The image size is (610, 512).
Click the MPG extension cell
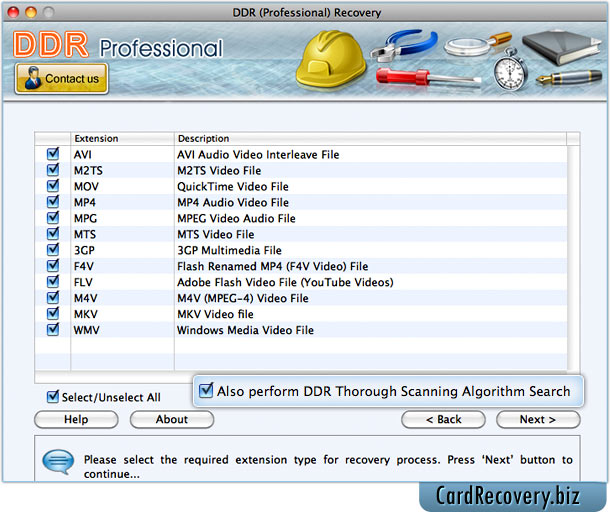coord(122,218)
